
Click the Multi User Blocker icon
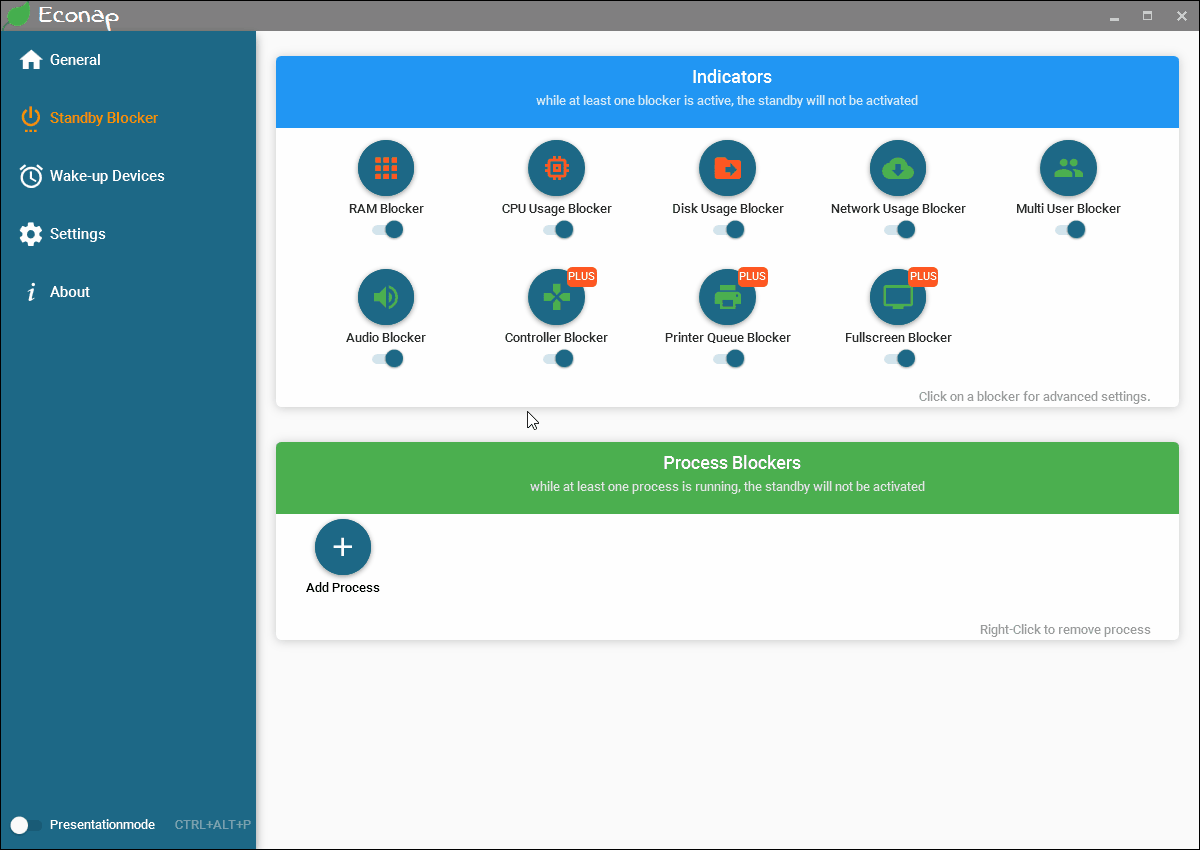pos(1068,168)
